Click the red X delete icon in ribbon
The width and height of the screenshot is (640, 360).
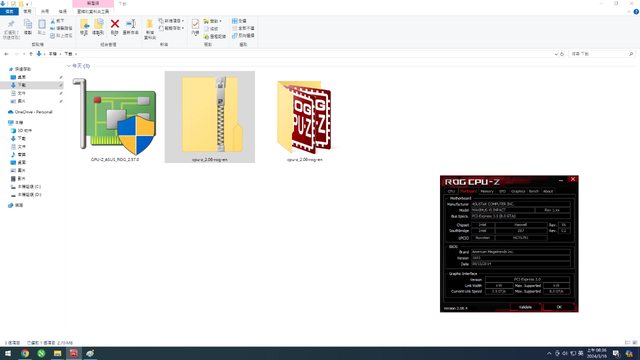coord(115,24)
